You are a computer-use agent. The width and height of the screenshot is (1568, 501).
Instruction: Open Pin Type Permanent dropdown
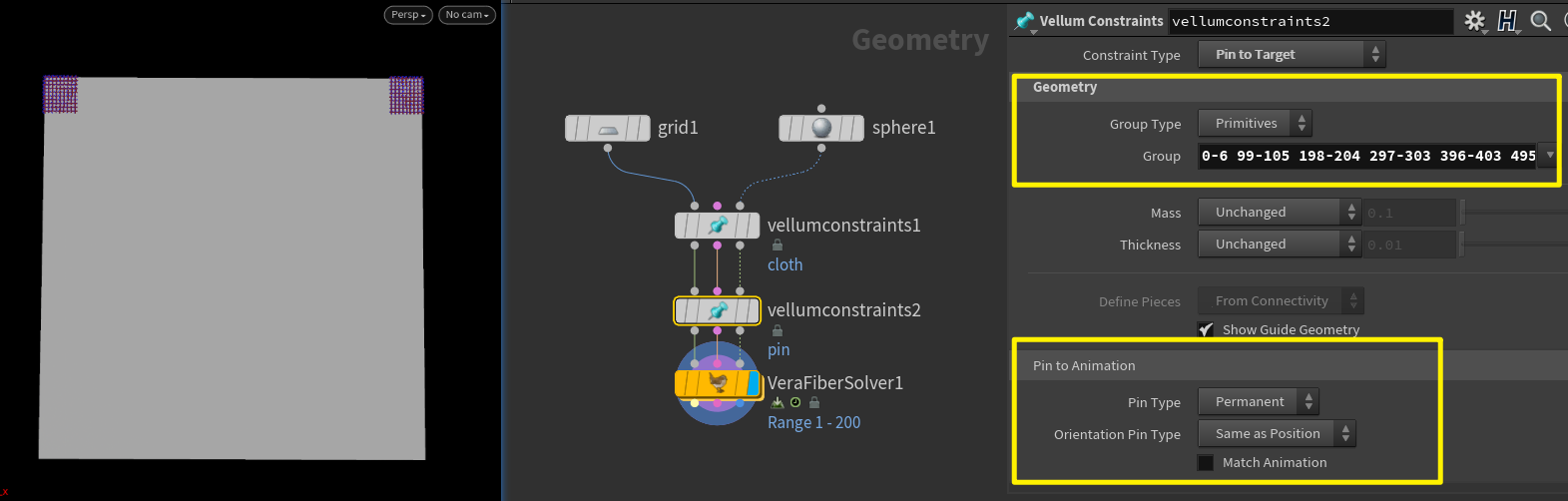tap(1258, 401)
